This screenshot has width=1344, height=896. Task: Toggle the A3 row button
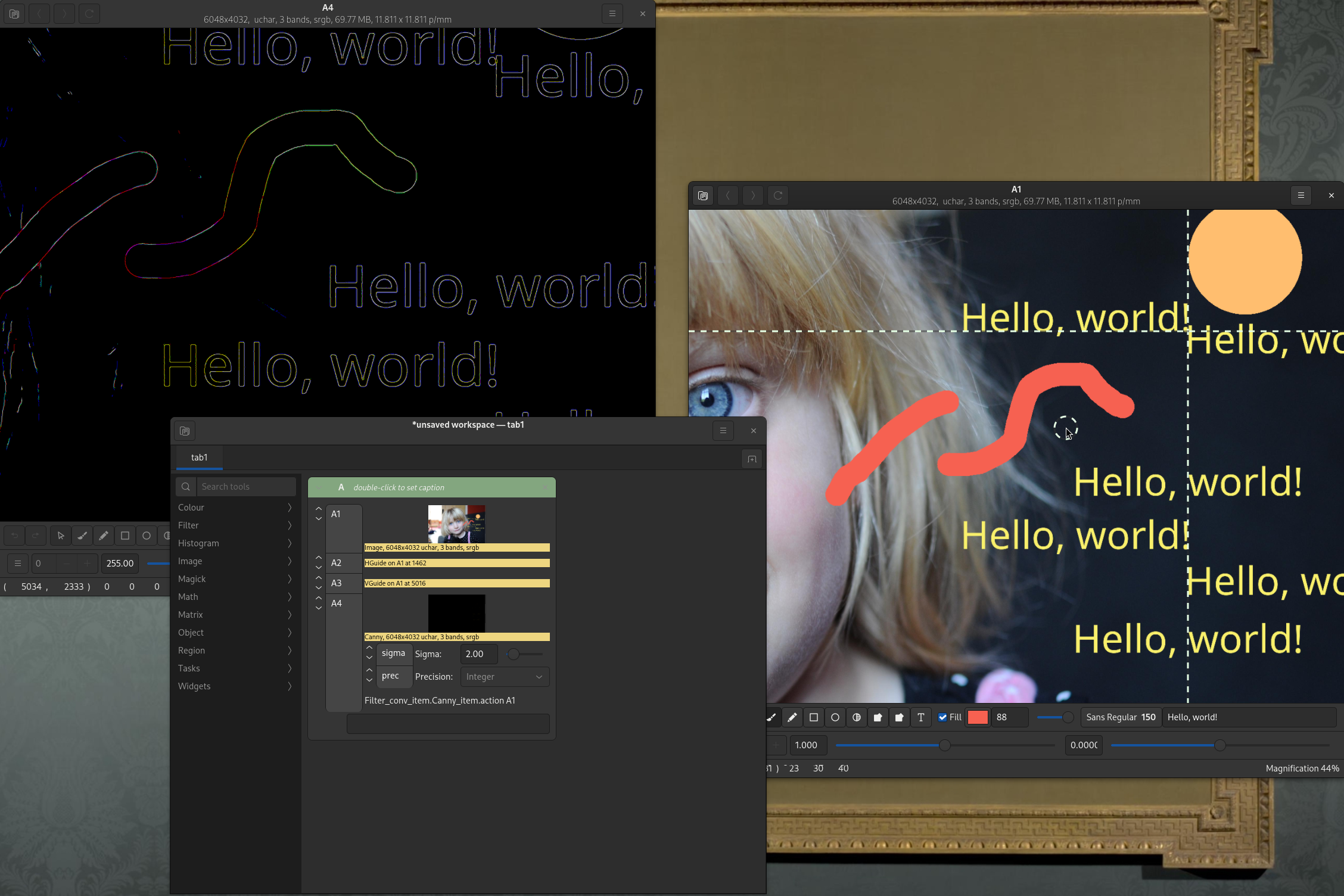click(344, 583)
